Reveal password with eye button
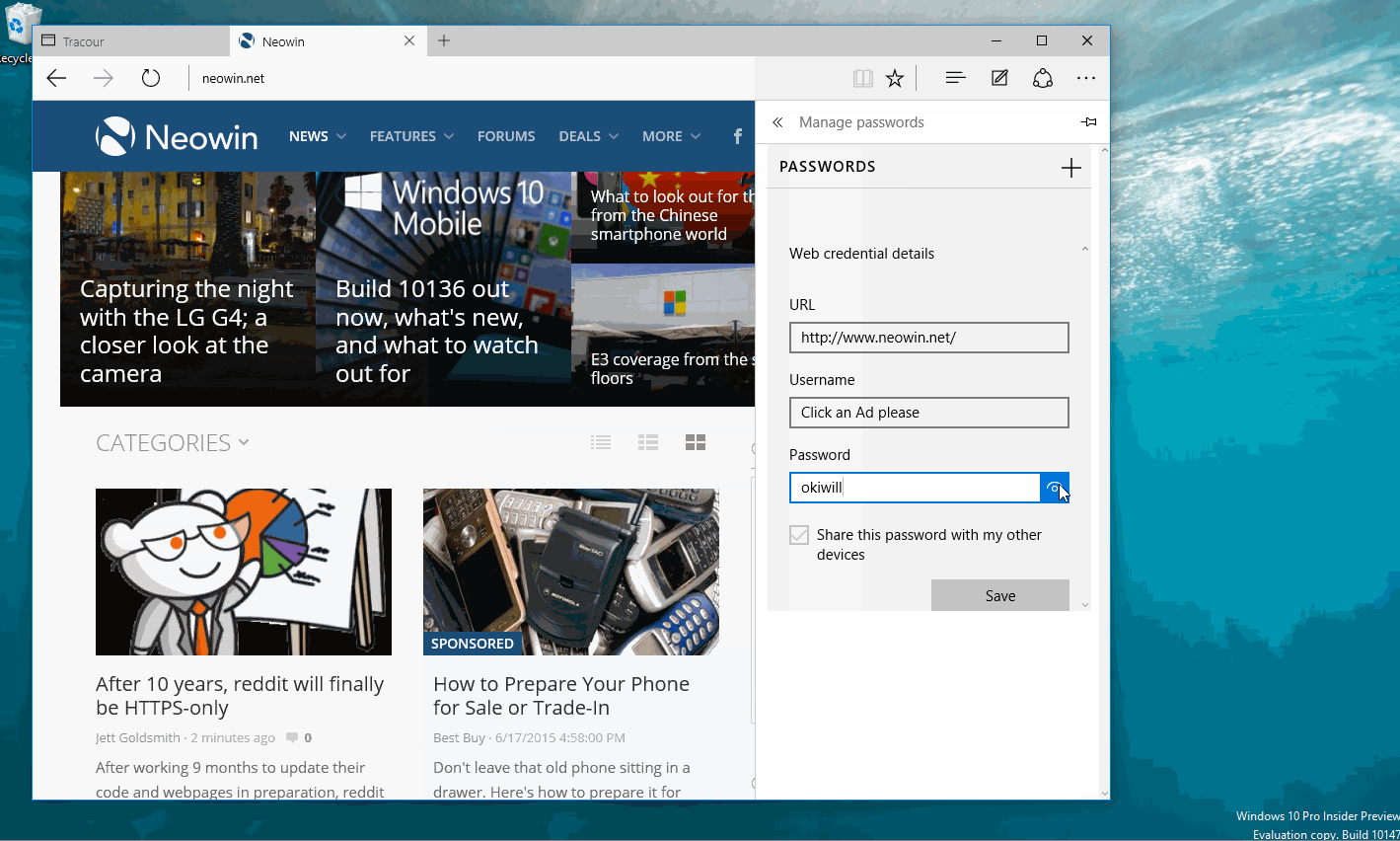Viewport: 1400px width, 841px height. click(1054, 488)
